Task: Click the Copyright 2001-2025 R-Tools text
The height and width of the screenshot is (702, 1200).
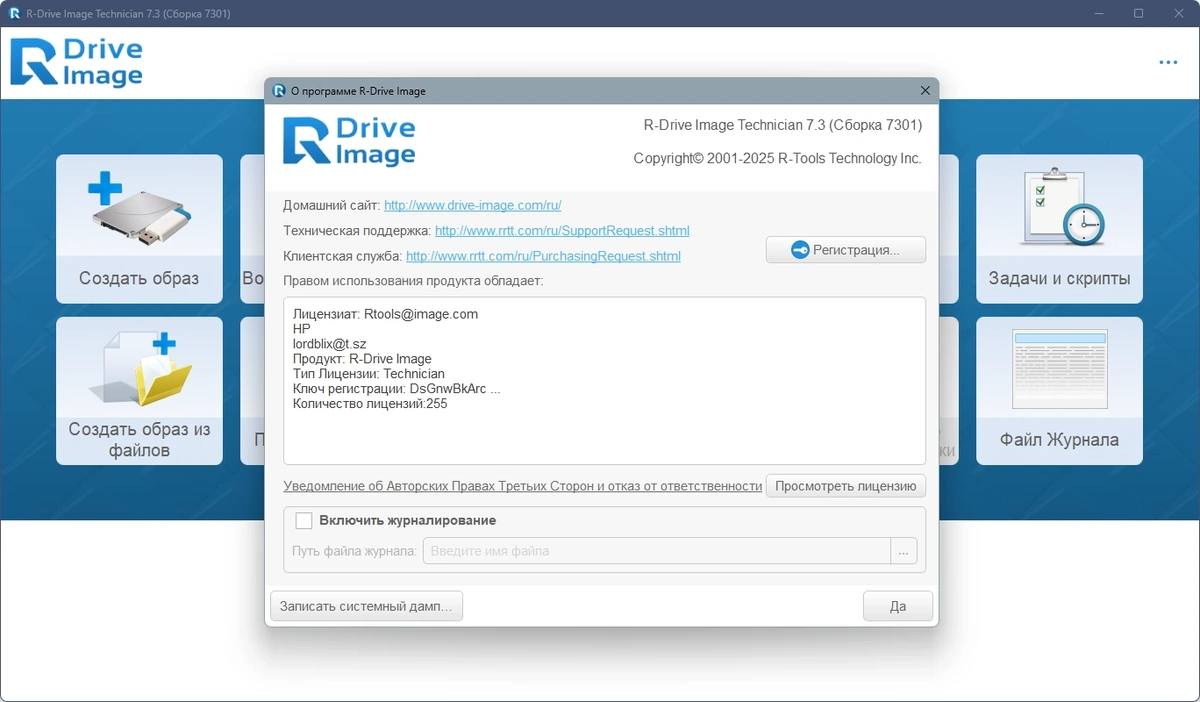Action: click(x=778, y=158)
